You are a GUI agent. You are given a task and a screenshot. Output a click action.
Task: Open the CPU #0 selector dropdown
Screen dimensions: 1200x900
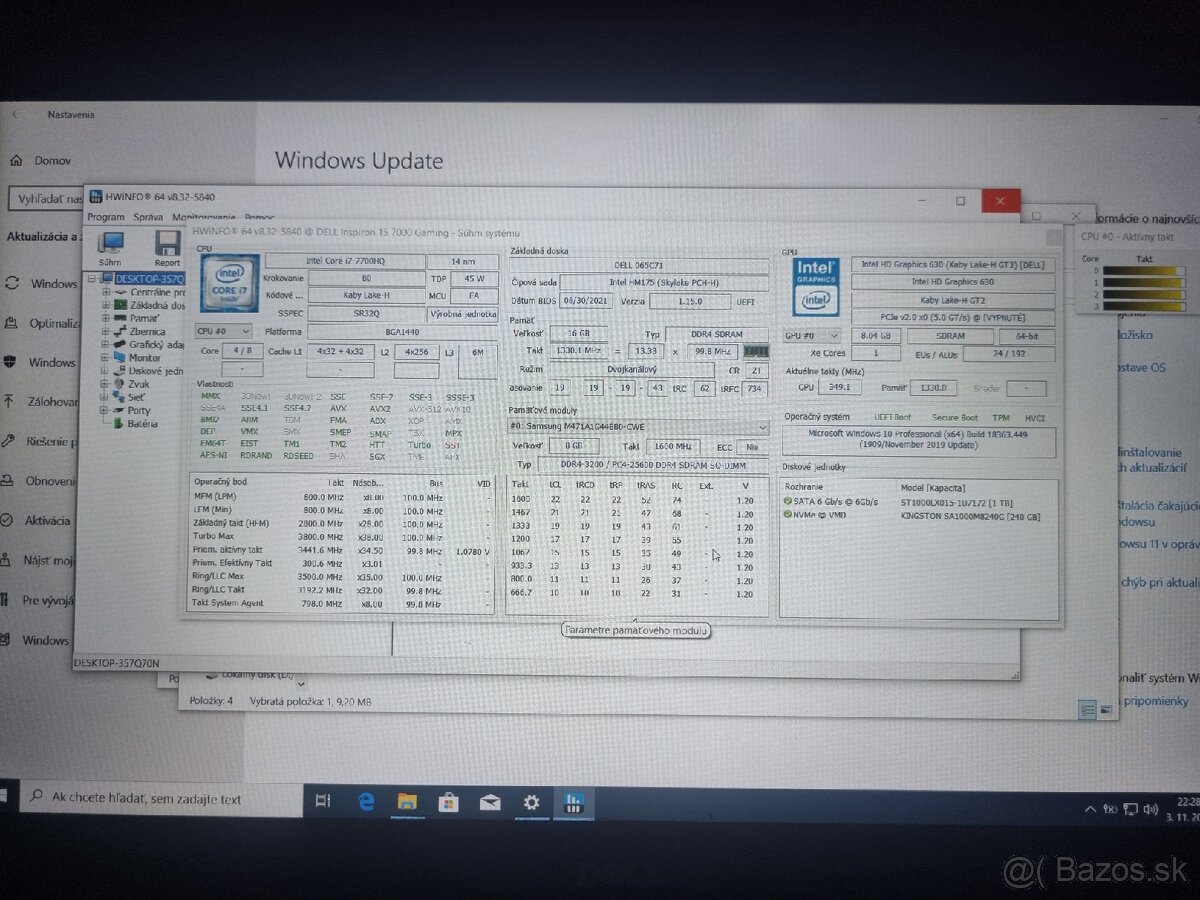coord(223,331)
